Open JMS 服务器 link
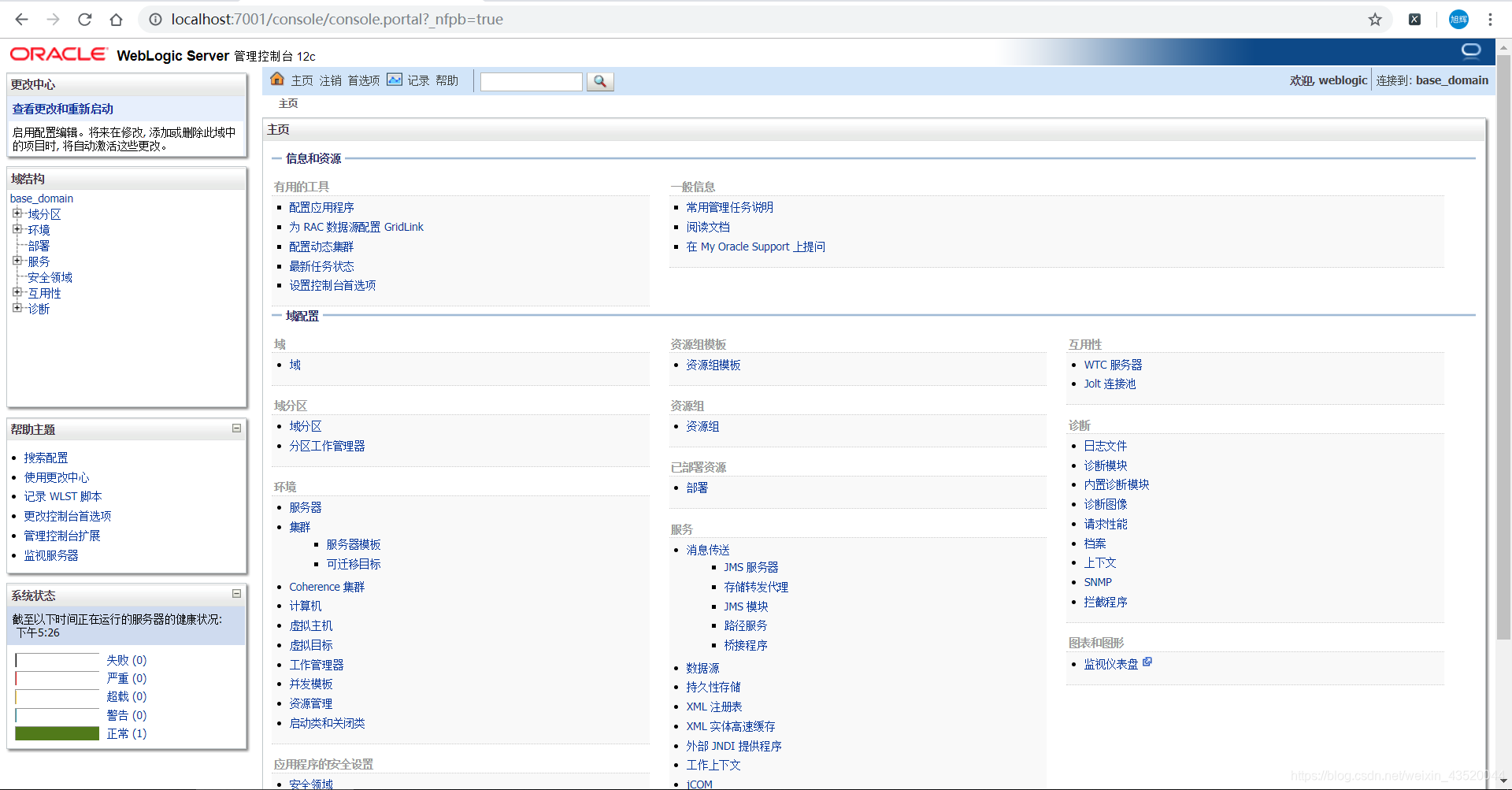Screen dimensions: 1512x790 coord(751,567)
